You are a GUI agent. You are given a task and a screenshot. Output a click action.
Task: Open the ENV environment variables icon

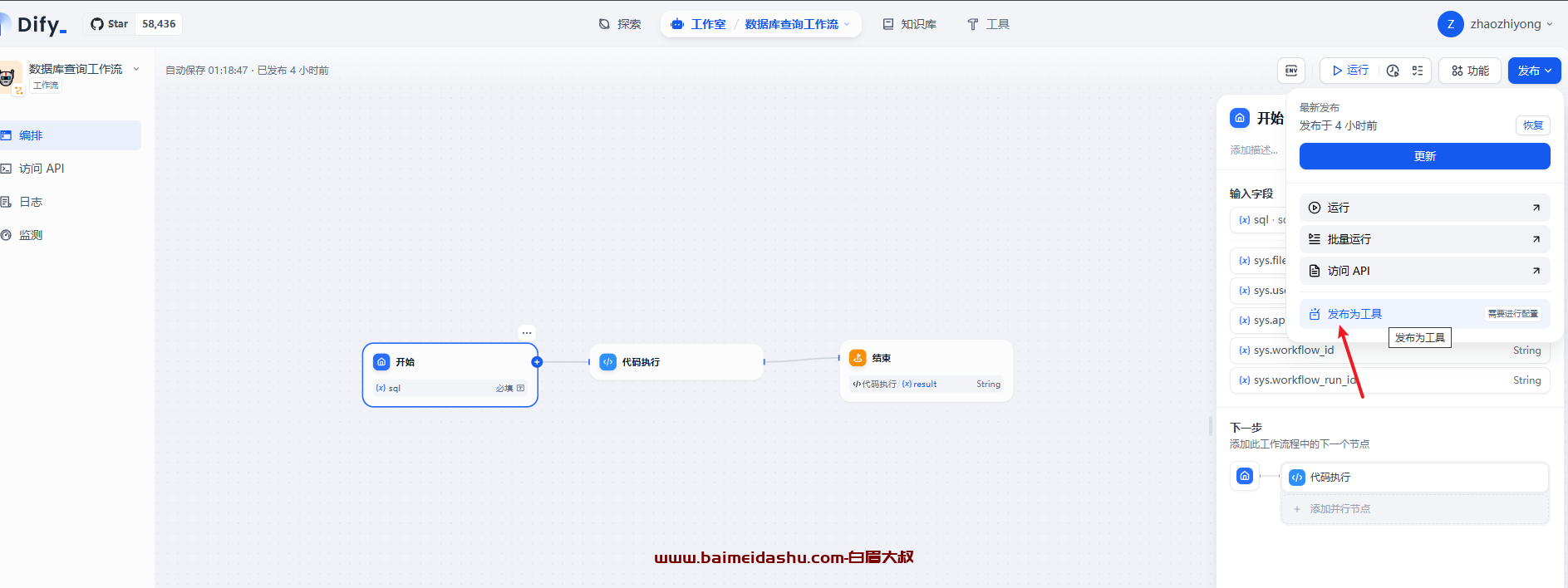(x=1290, y=71)
